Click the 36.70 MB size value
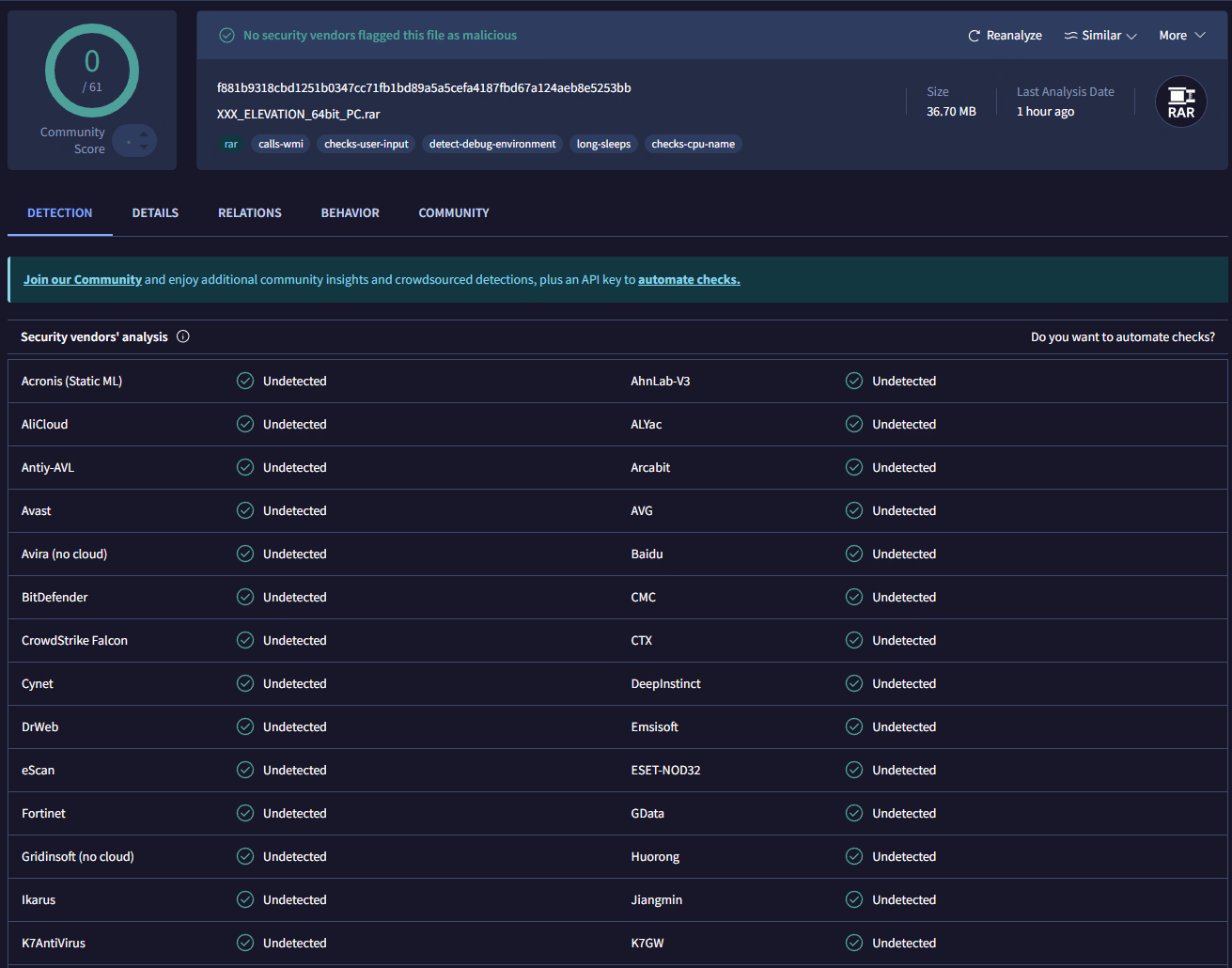The width and height of the screenshot is (1232, 968). click(x=951, y=112)
